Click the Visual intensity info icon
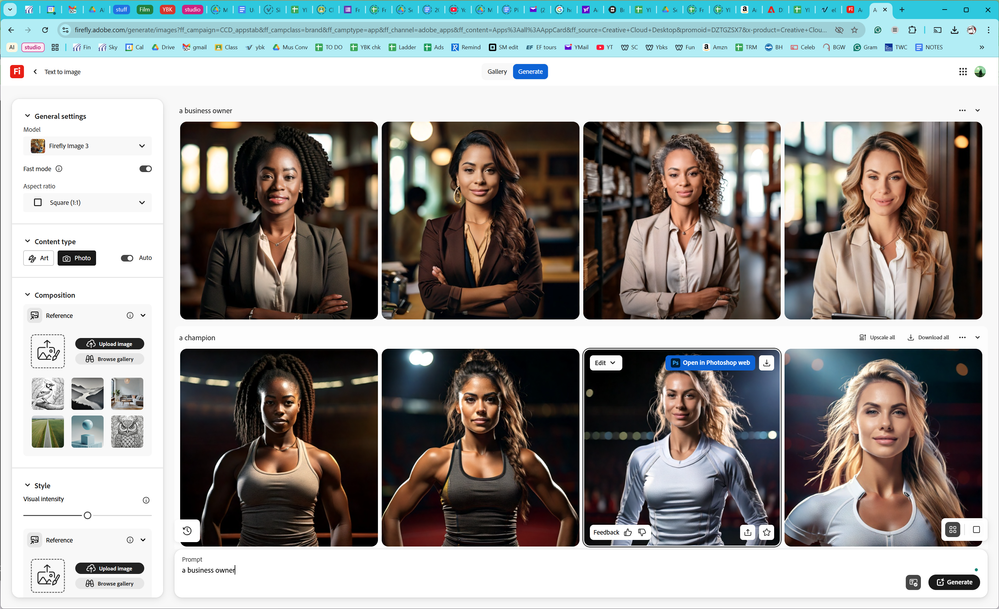 coord(146,500)
